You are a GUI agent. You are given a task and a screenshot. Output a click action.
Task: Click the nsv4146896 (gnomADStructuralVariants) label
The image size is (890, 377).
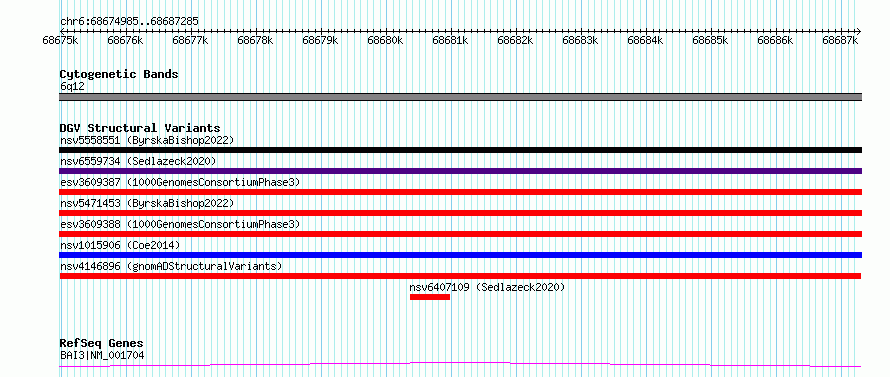point(171,266)
